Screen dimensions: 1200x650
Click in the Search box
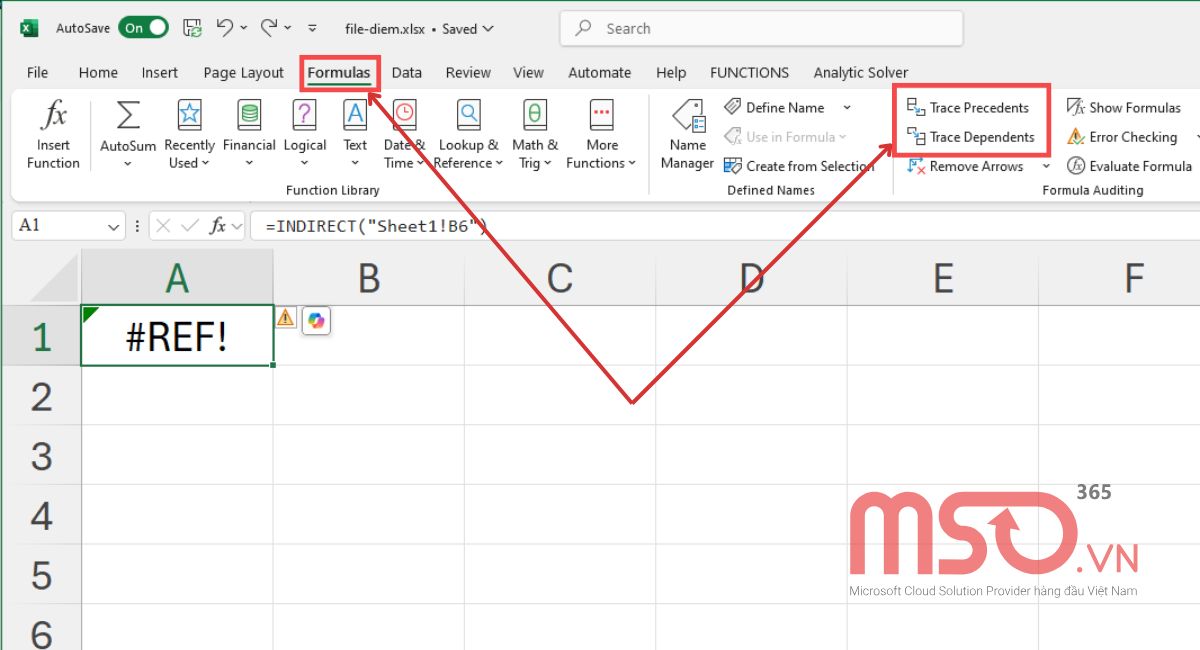coord(761,28)
